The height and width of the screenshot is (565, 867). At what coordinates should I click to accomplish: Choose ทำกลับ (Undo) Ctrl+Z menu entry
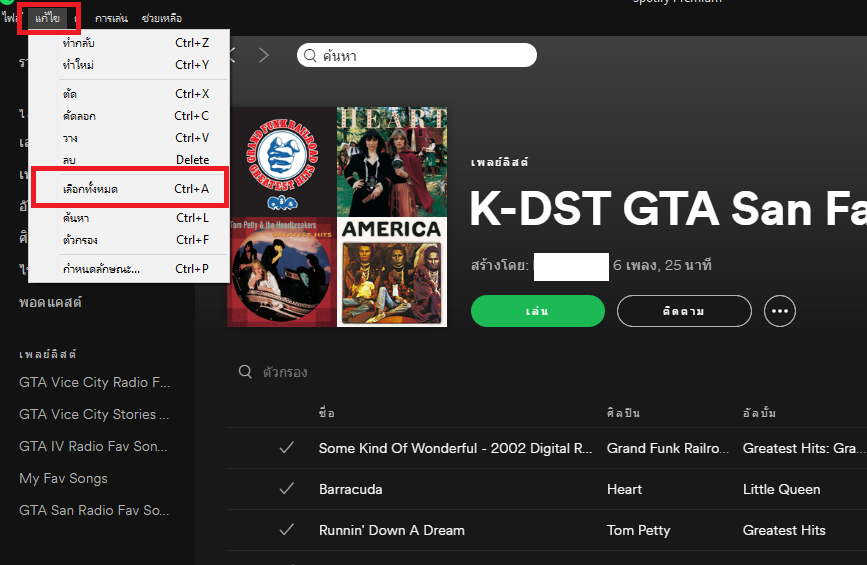(129, 43)
